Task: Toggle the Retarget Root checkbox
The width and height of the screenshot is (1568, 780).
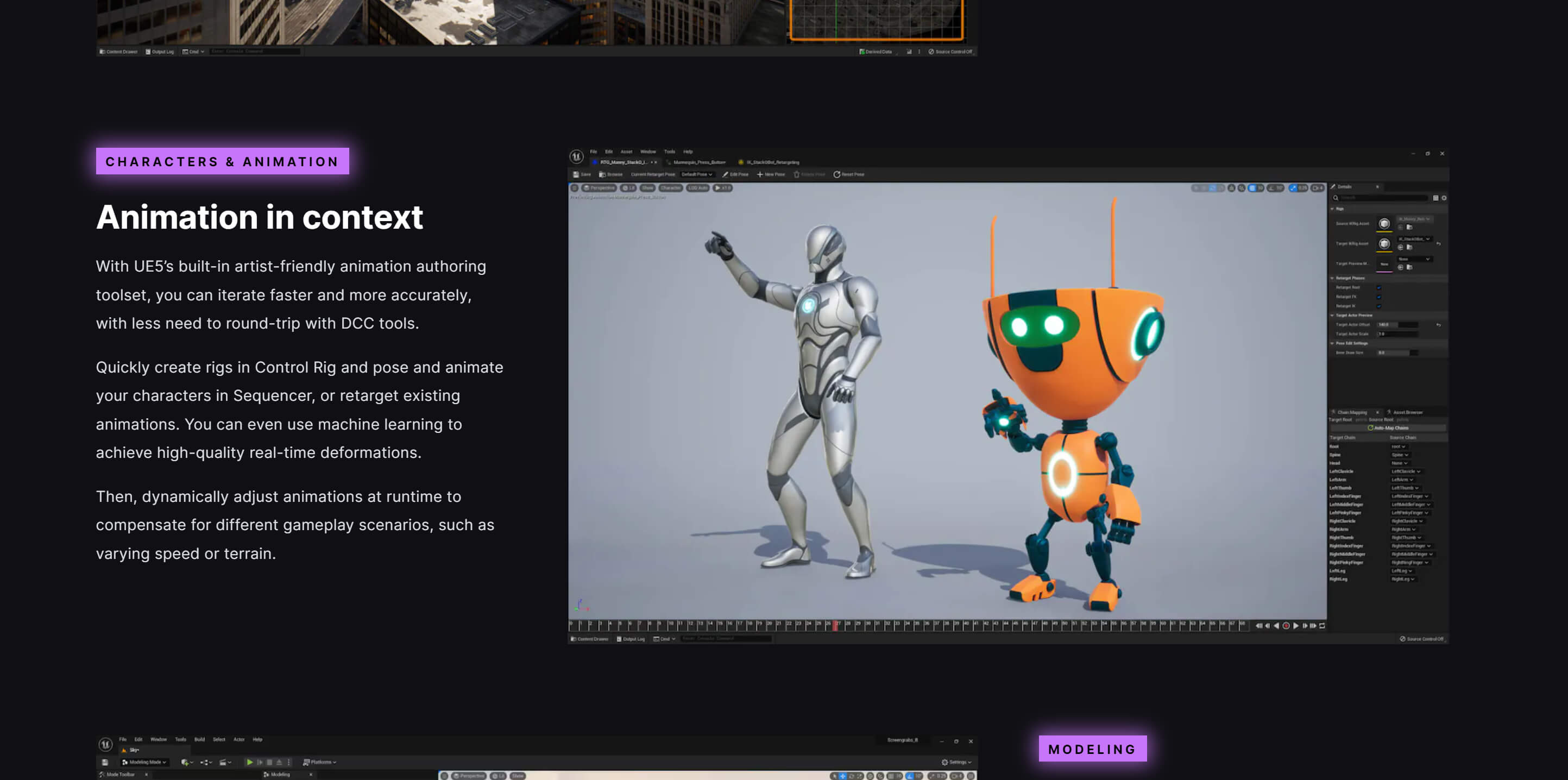Action: (1378, 287)
